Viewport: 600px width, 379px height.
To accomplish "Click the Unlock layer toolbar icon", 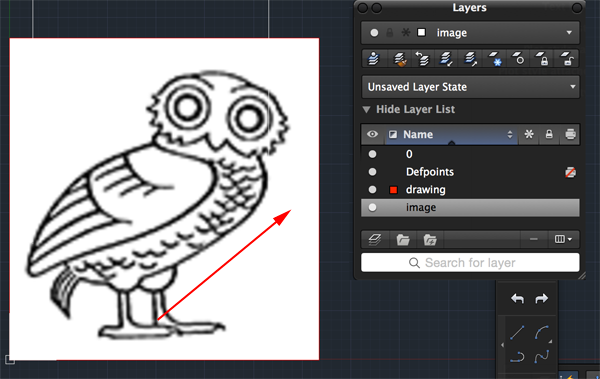I will coord(567,59).
